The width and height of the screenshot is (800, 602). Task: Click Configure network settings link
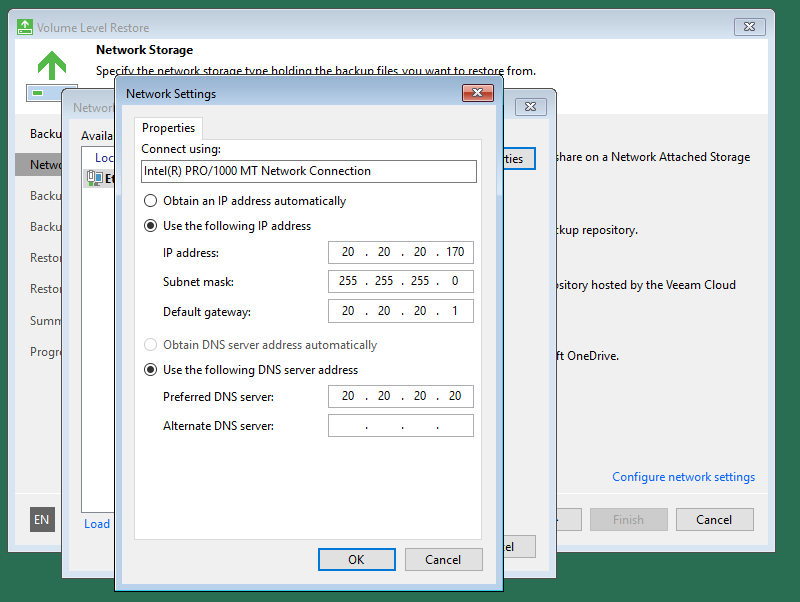[x=683, y=477]
